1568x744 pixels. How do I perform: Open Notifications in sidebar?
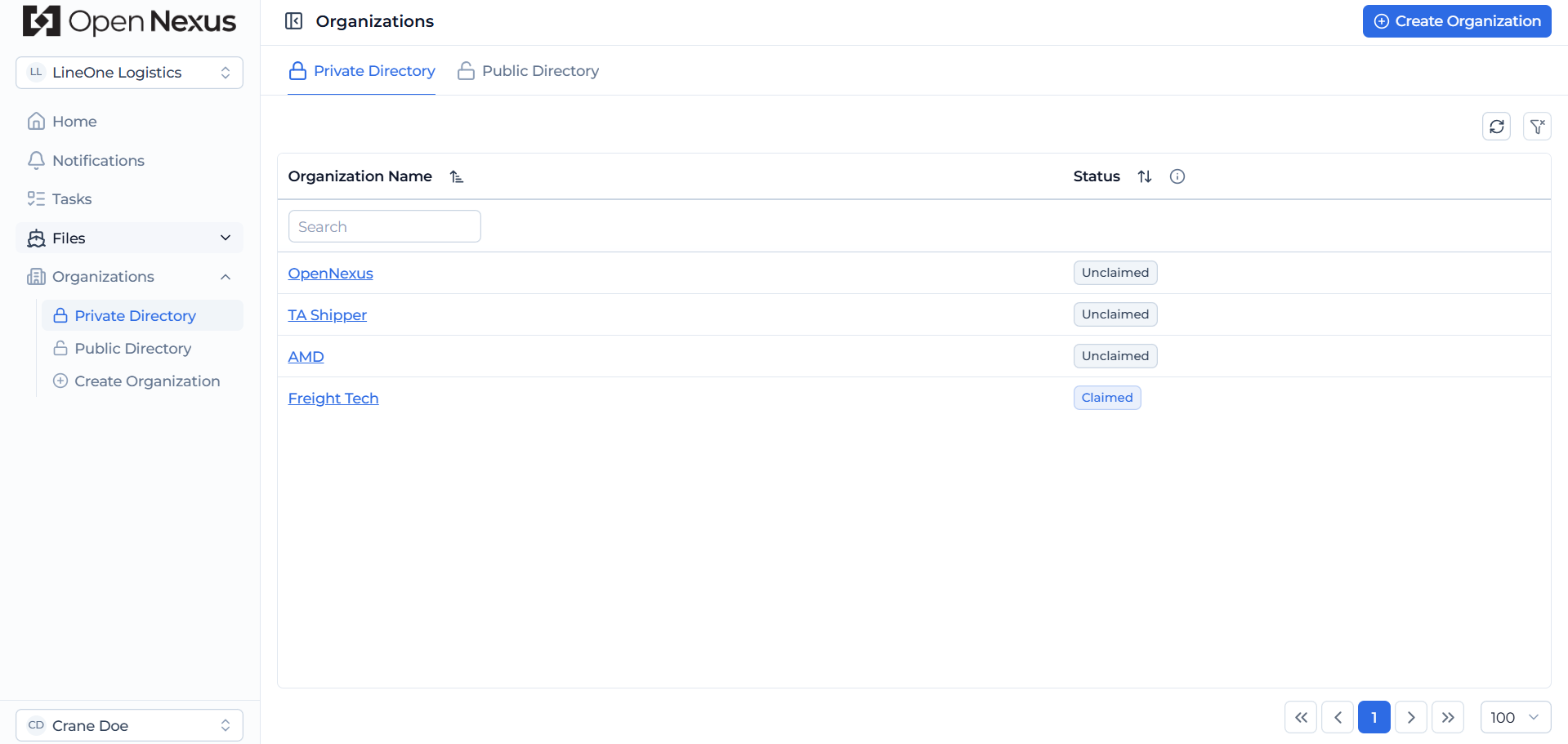pos(129,161)
